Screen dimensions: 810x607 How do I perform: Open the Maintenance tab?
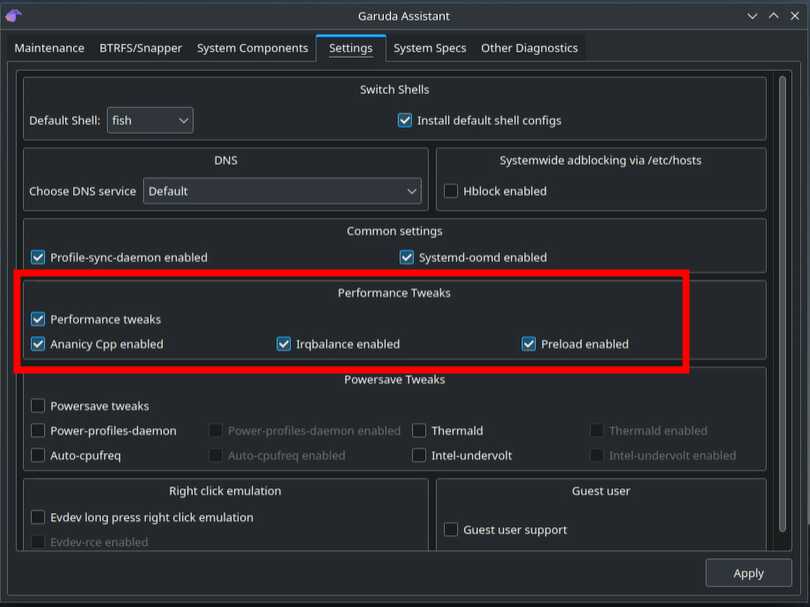[x=49, y=48]
